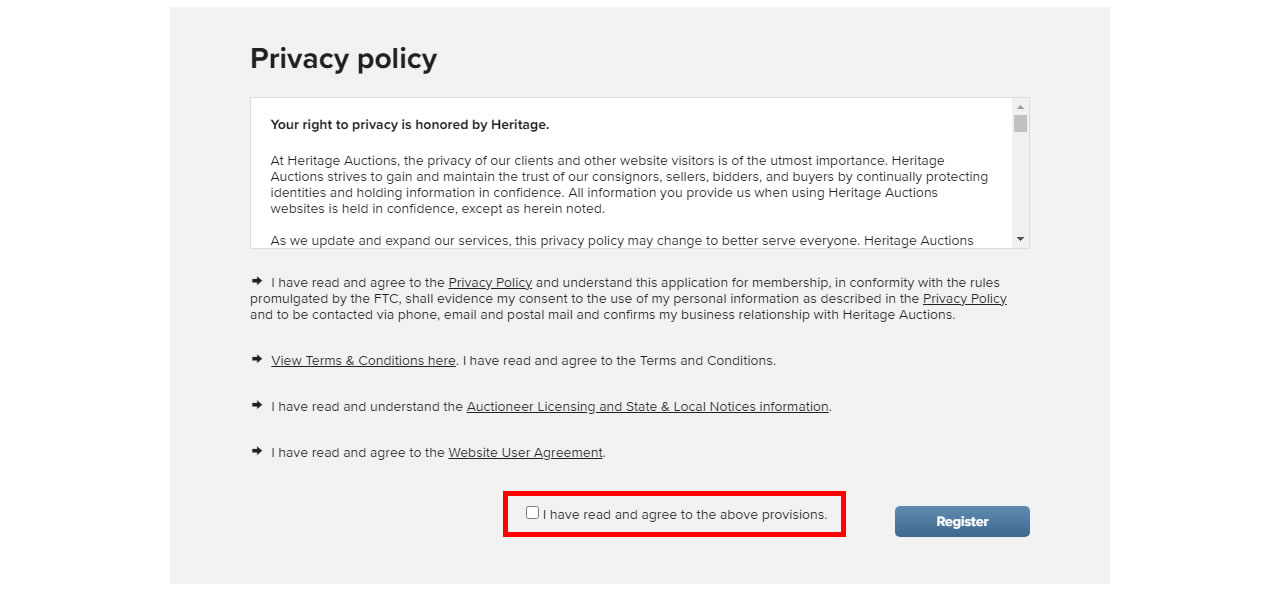Click the privacy policy scrollbar thumb
The image size is (1280, 595).
[x=1020, y=123]
